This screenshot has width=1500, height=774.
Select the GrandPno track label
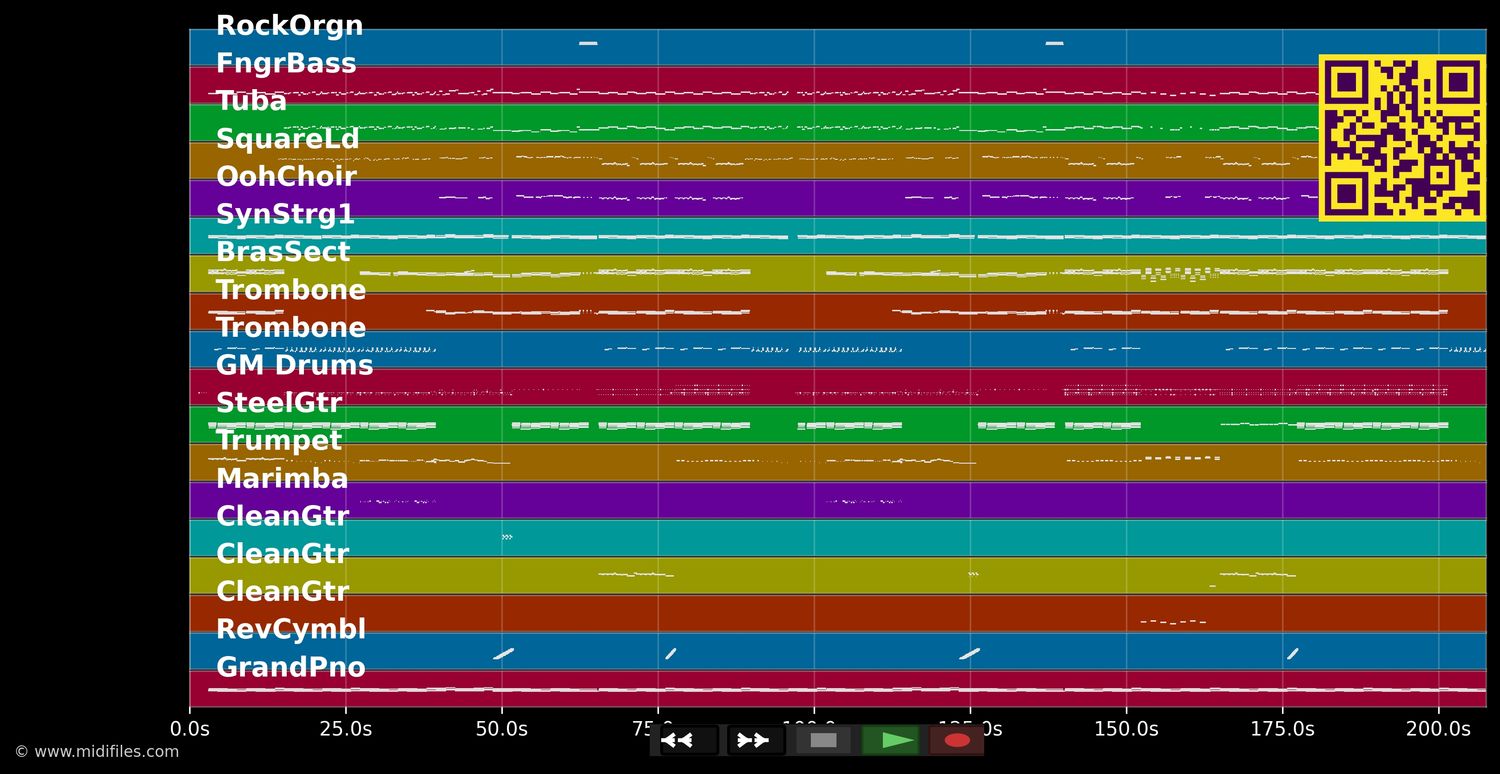coord(290,666)
